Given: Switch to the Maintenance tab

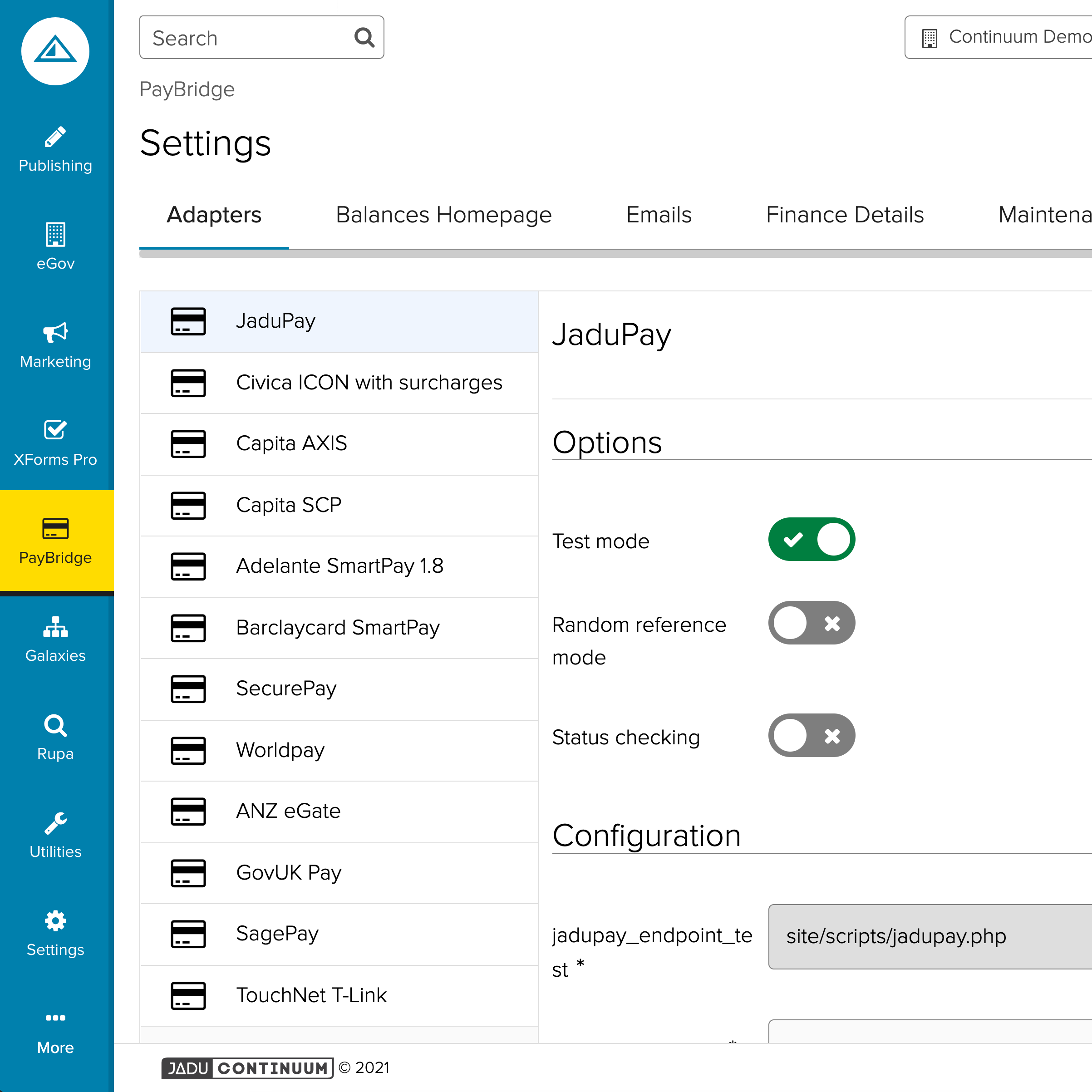Looking at the screenshot, I should pos(1044,215).
